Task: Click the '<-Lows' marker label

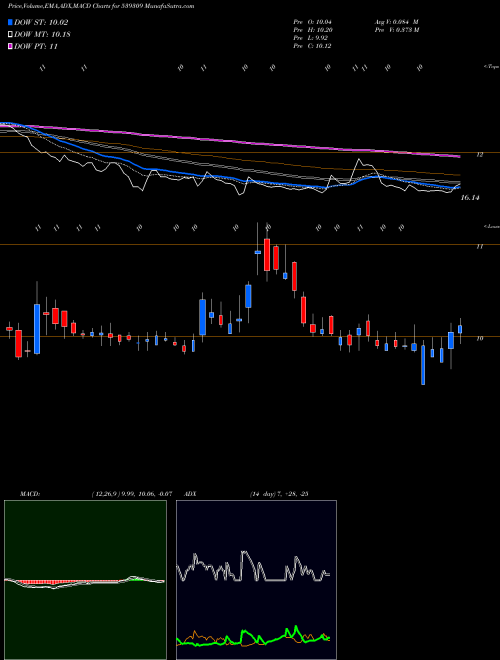Action: point(491,226)
